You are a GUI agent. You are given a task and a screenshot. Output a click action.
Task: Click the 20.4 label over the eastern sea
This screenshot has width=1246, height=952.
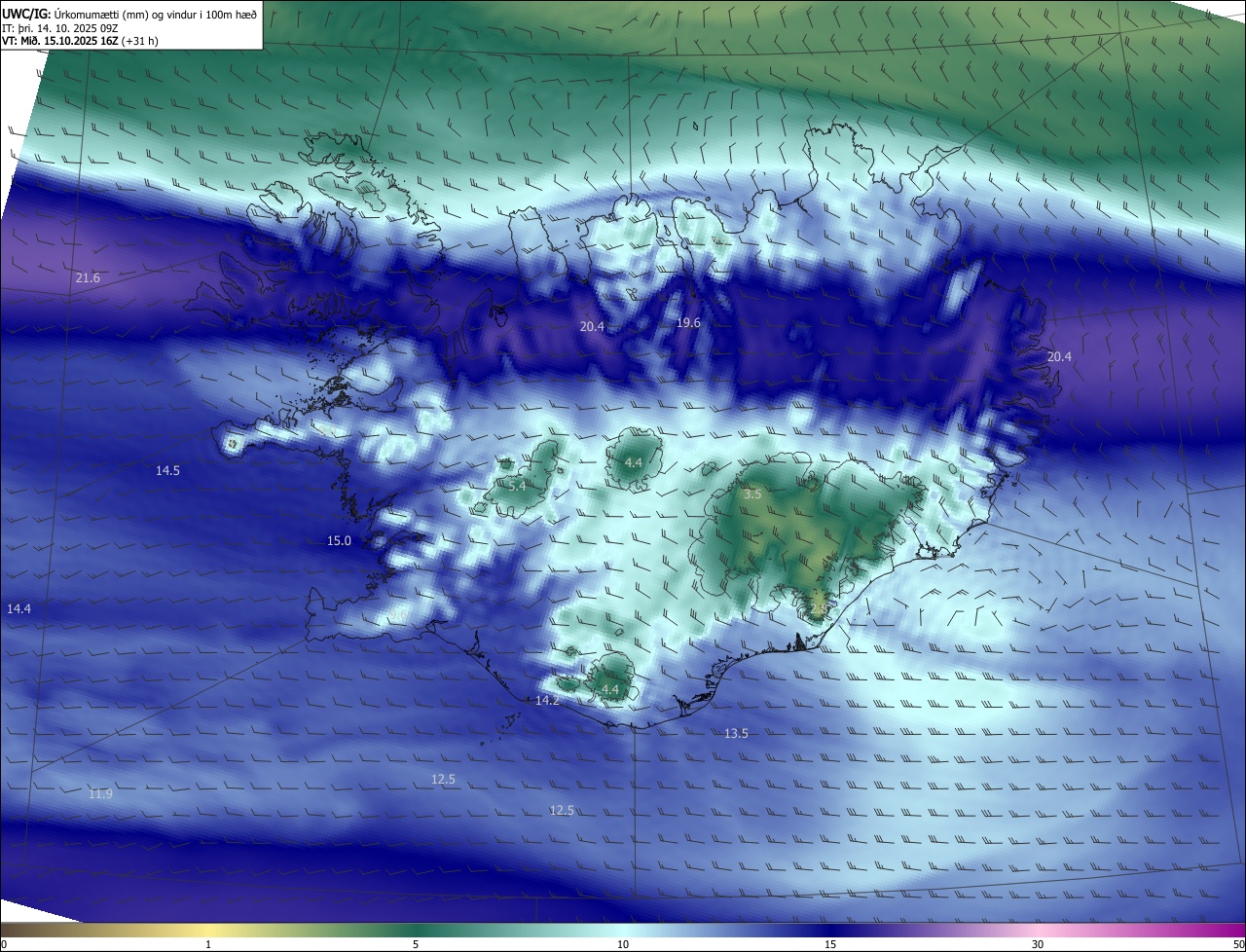[1059, 357]
